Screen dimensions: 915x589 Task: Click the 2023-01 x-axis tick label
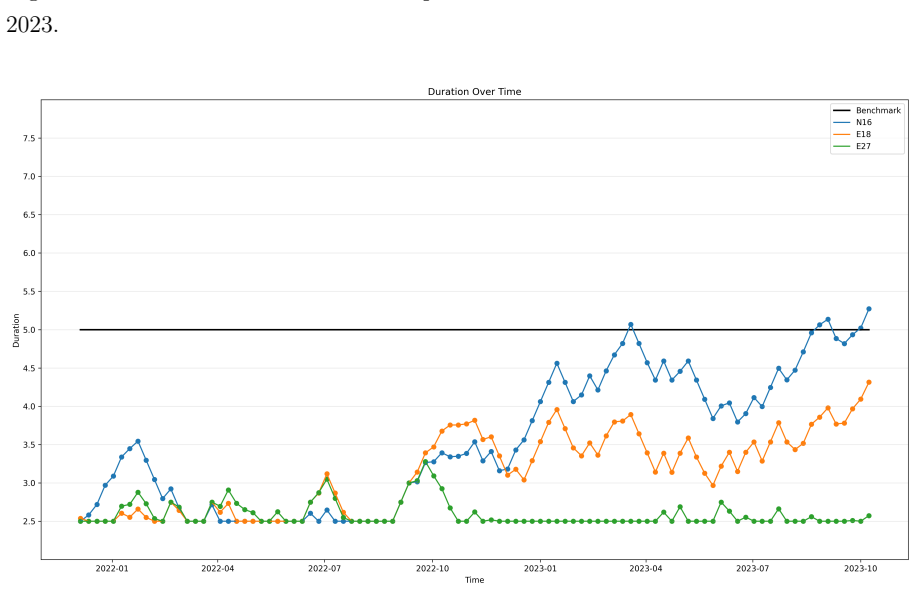540,568
